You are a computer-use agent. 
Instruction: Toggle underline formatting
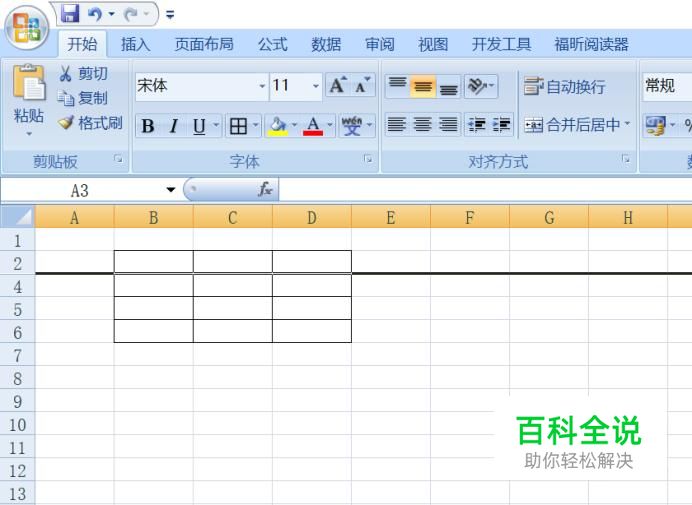[x=199, y=126]
